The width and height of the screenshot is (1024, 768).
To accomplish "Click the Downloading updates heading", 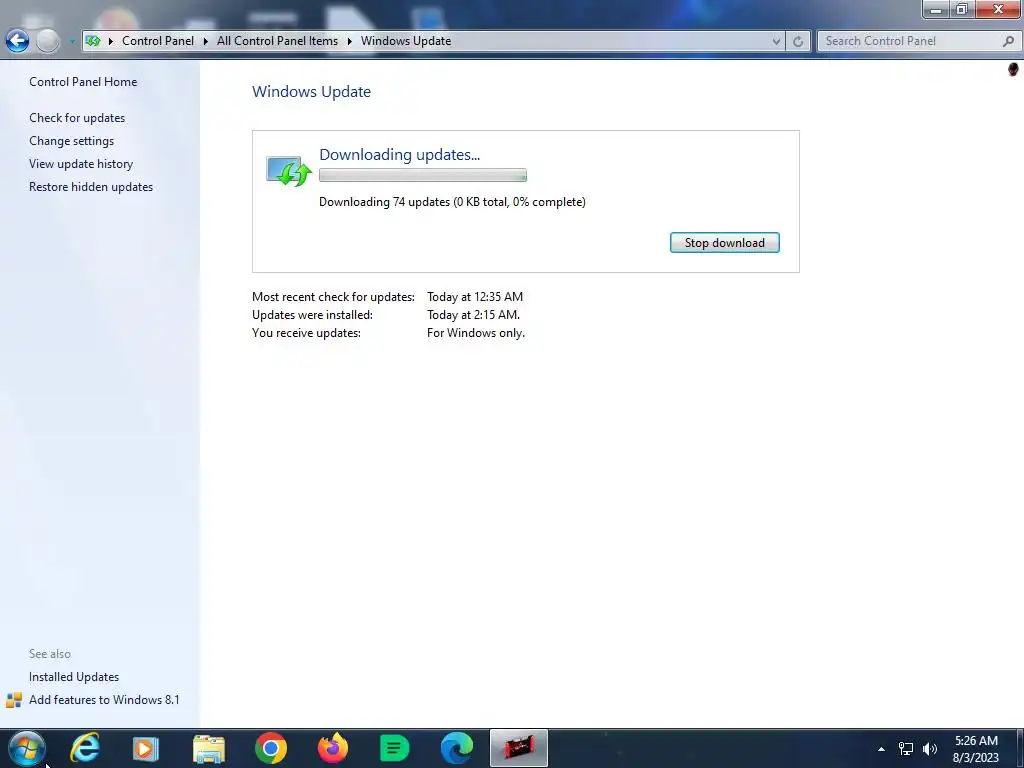I will point(399,155).
